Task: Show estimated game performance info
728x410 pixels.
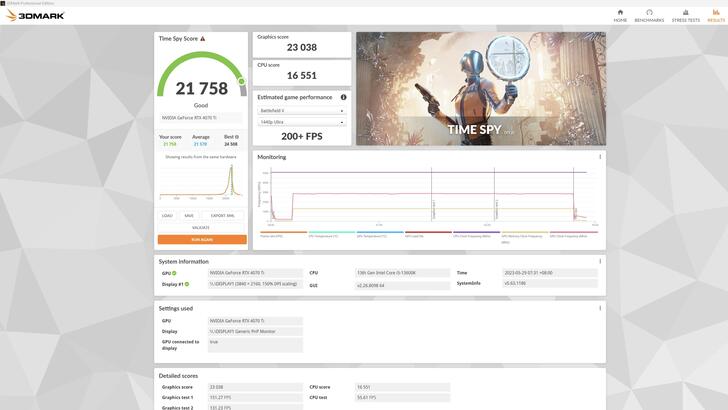Action: click(344, 97)
